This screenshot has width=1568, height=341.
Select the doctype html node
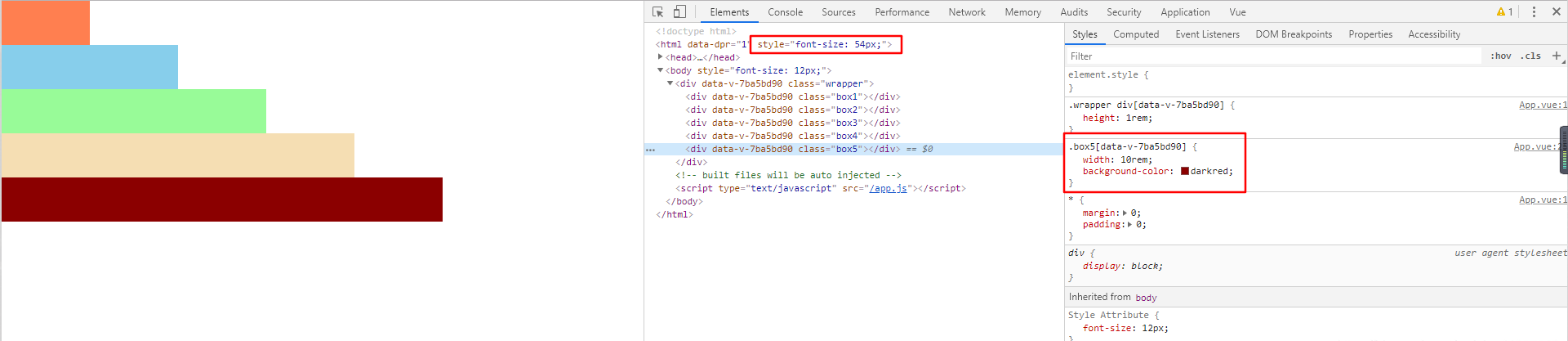696,31
